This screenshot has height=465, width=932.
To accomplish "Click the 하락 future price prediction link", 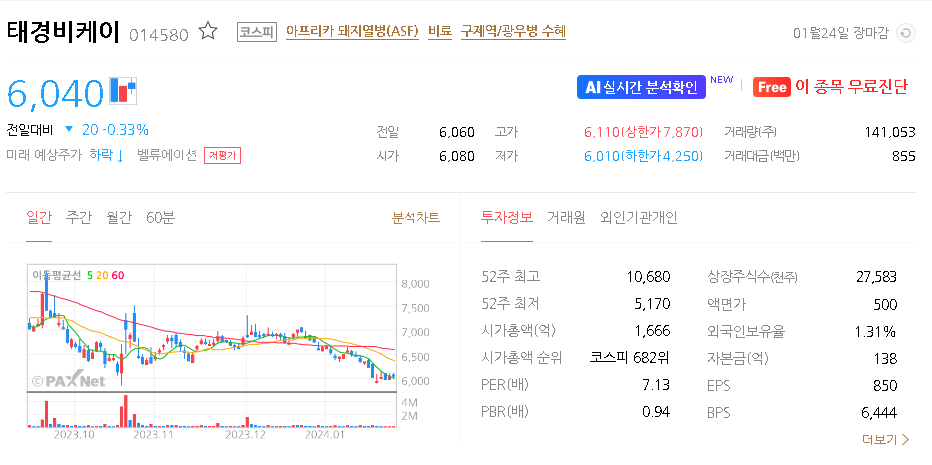I will (106, 155).
